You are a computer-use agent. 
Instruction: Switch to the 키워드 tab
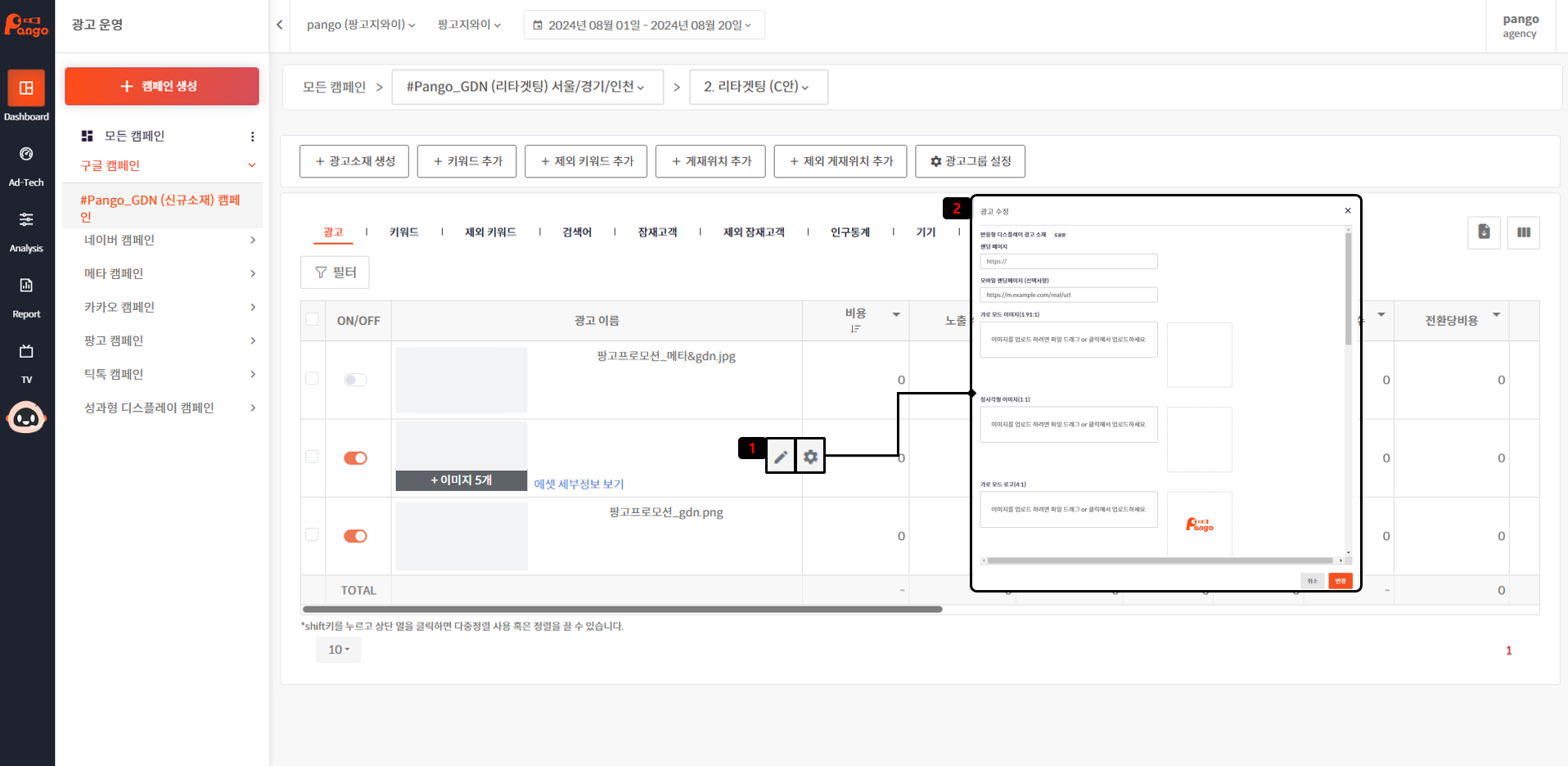tap(404, 232)
